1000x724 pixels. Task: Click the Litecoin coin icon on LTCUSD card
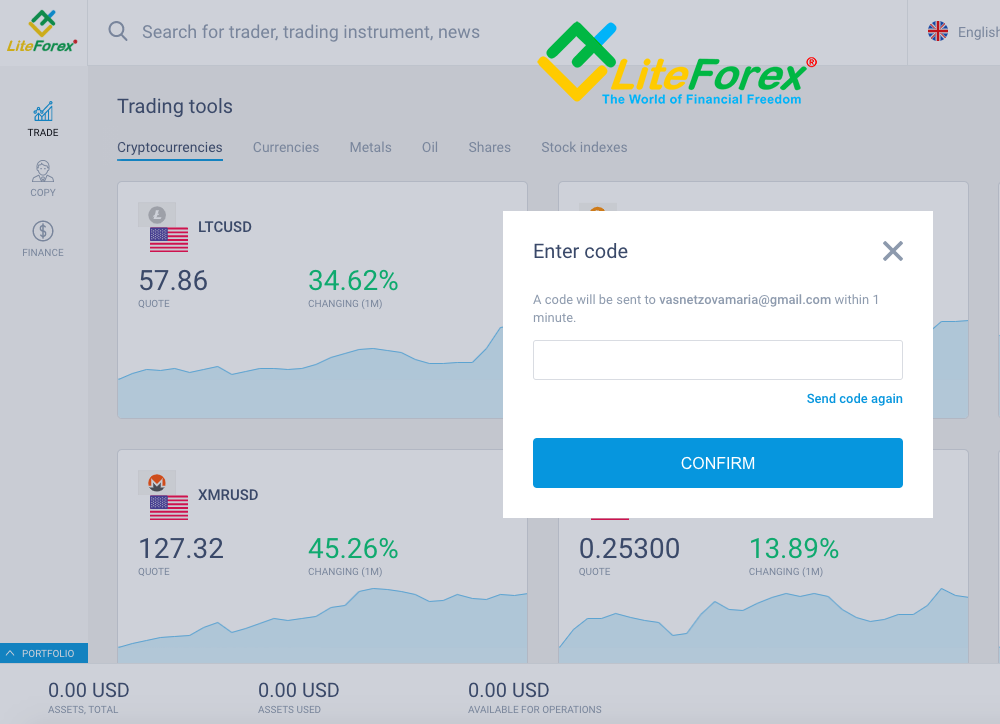pos(157,215)
